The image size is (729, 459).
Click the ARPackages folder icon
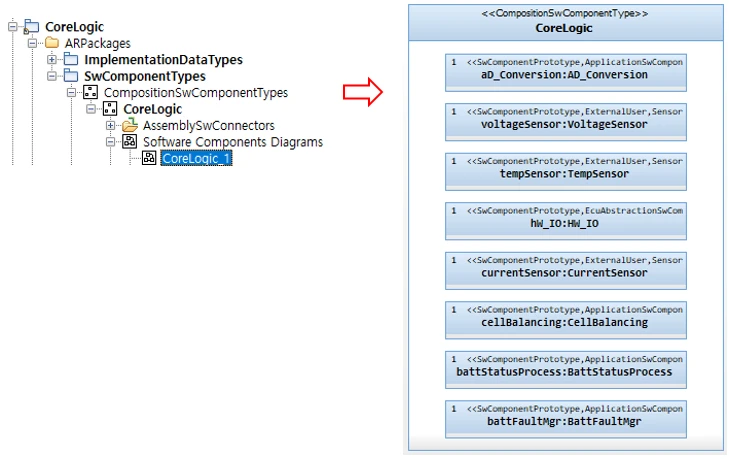pyautogui.click(x=52, y=44)
